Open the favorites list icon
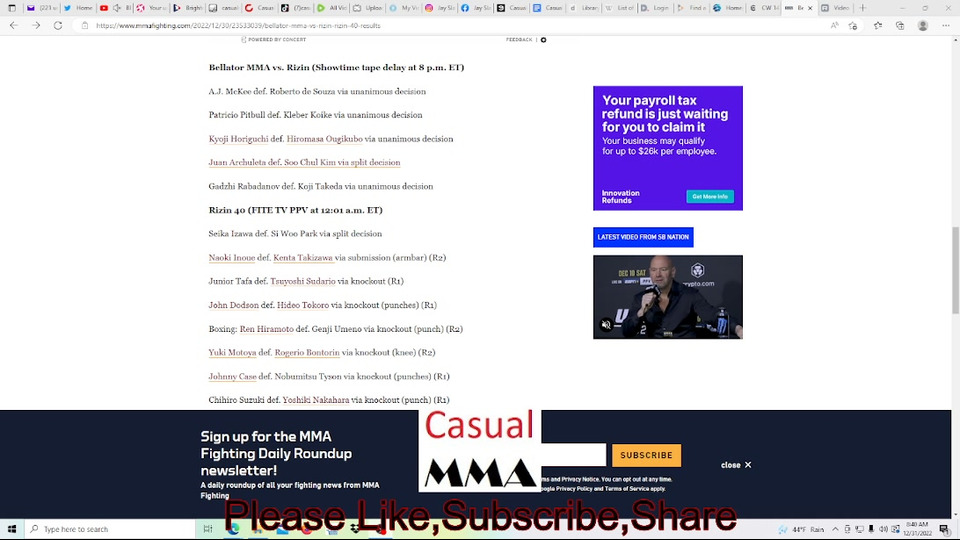Image resolution: width=960 pixels, height=540 pixels. pos(878,26)
